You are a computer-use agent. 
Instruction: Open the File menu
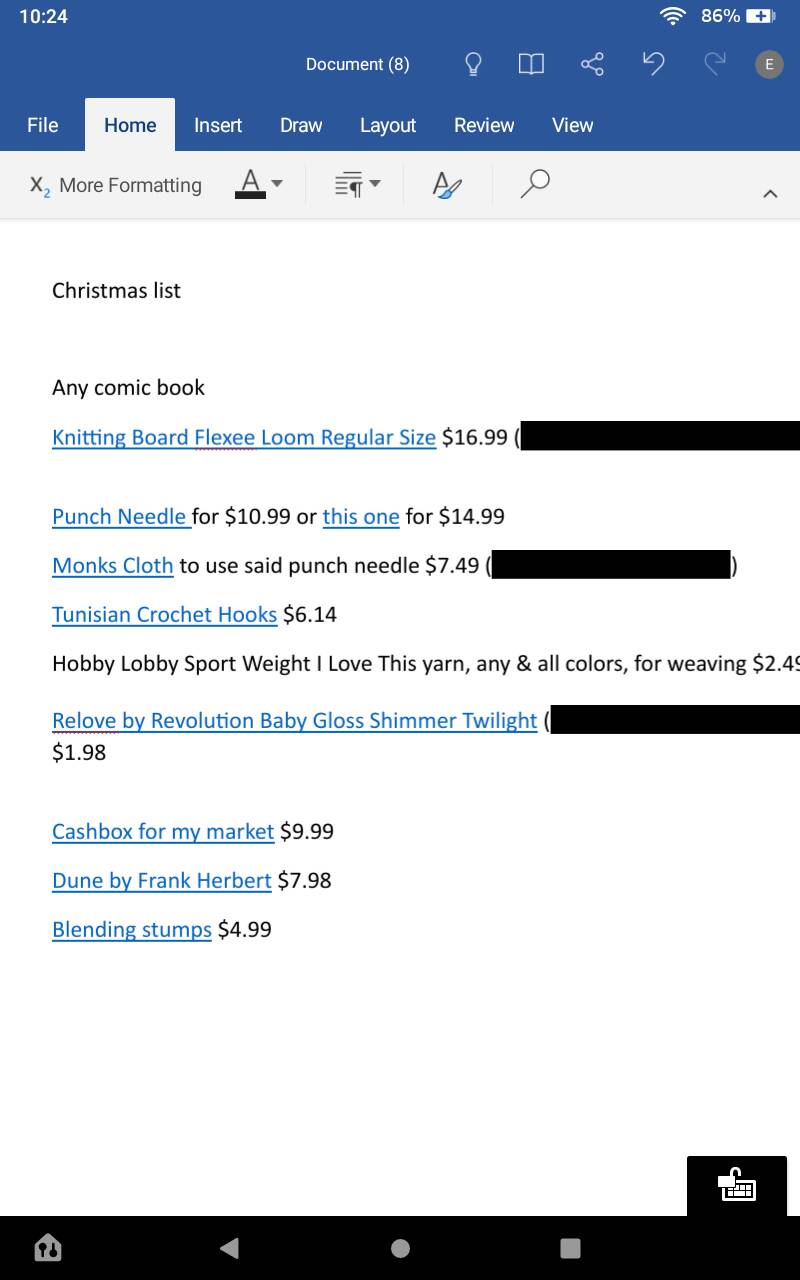click(42, 125)
